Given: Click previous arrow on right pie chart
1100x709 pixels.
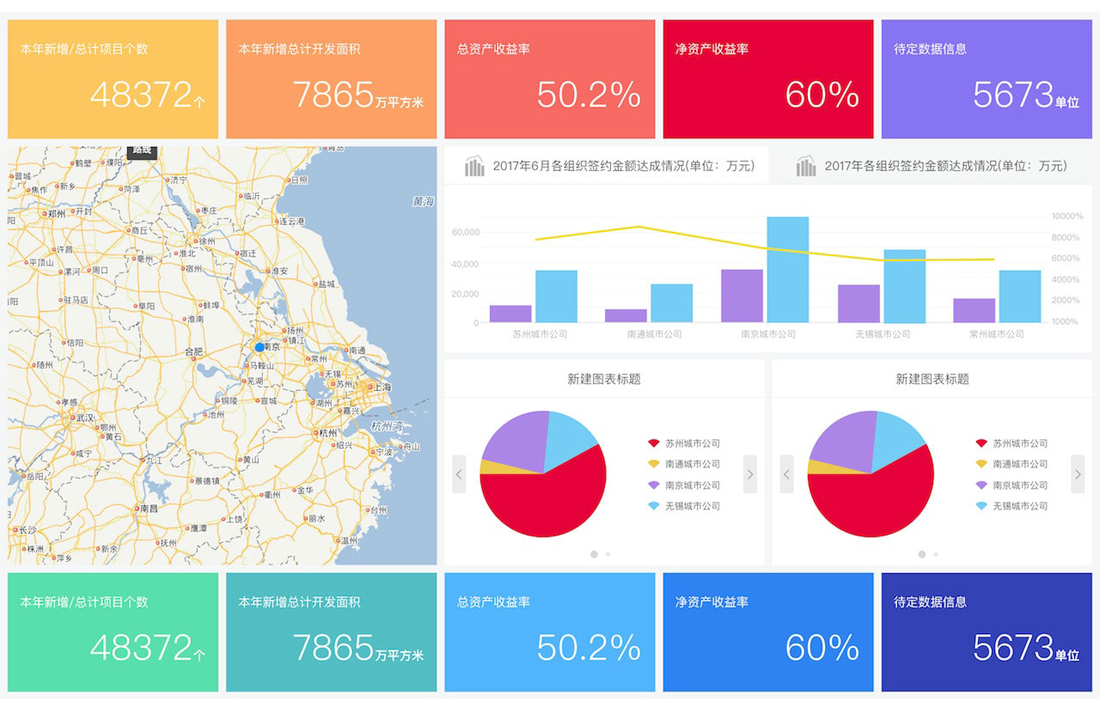Looking at the screenshot, I should 787,474.
